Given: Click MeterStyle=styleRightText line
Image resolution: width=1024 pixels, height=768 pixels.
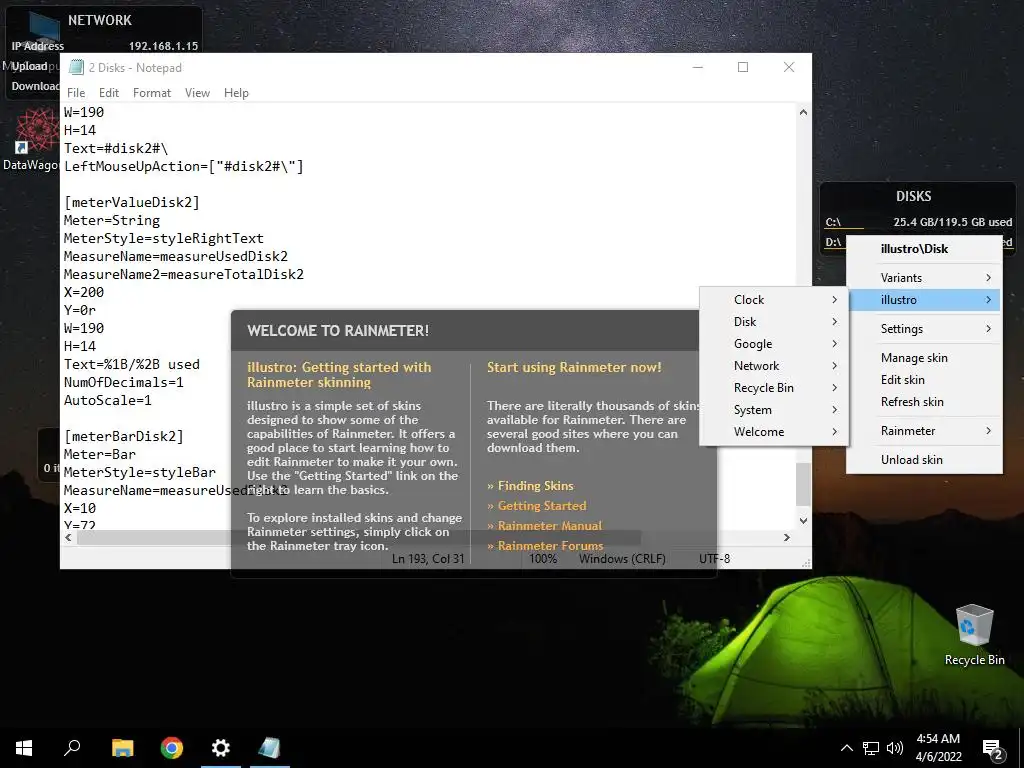Looking at the screenshot, I should click(164, 238).
